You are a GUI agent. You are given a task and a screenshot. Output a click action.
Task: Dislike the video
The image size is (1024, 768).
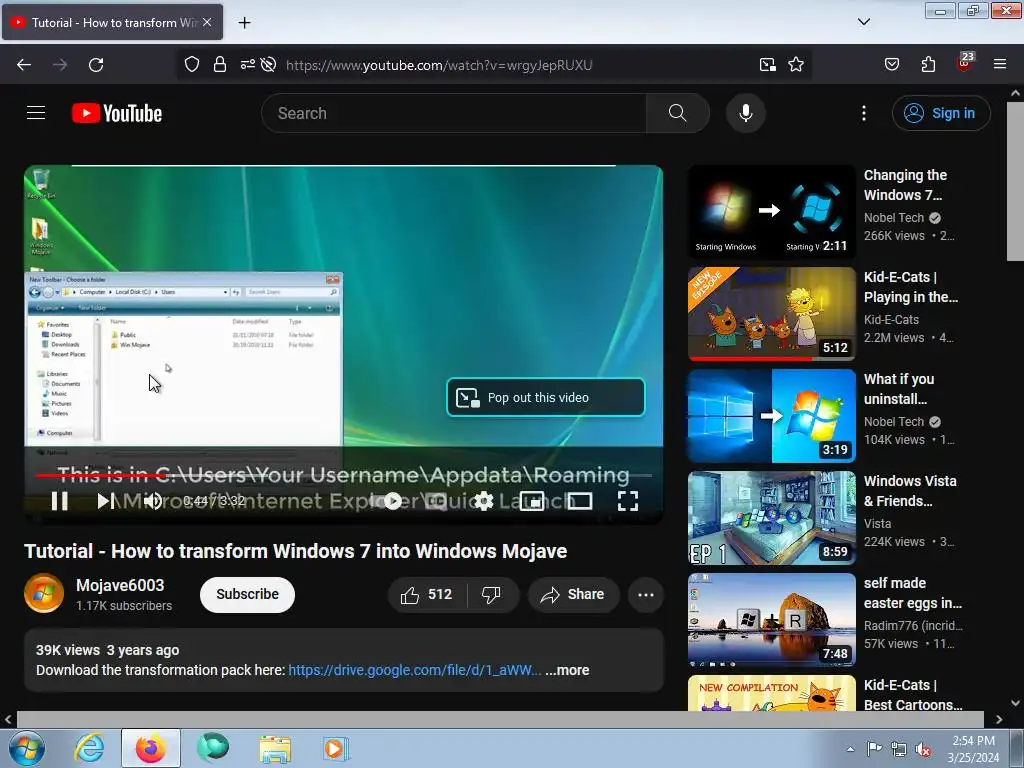click(x=492, y=594)
